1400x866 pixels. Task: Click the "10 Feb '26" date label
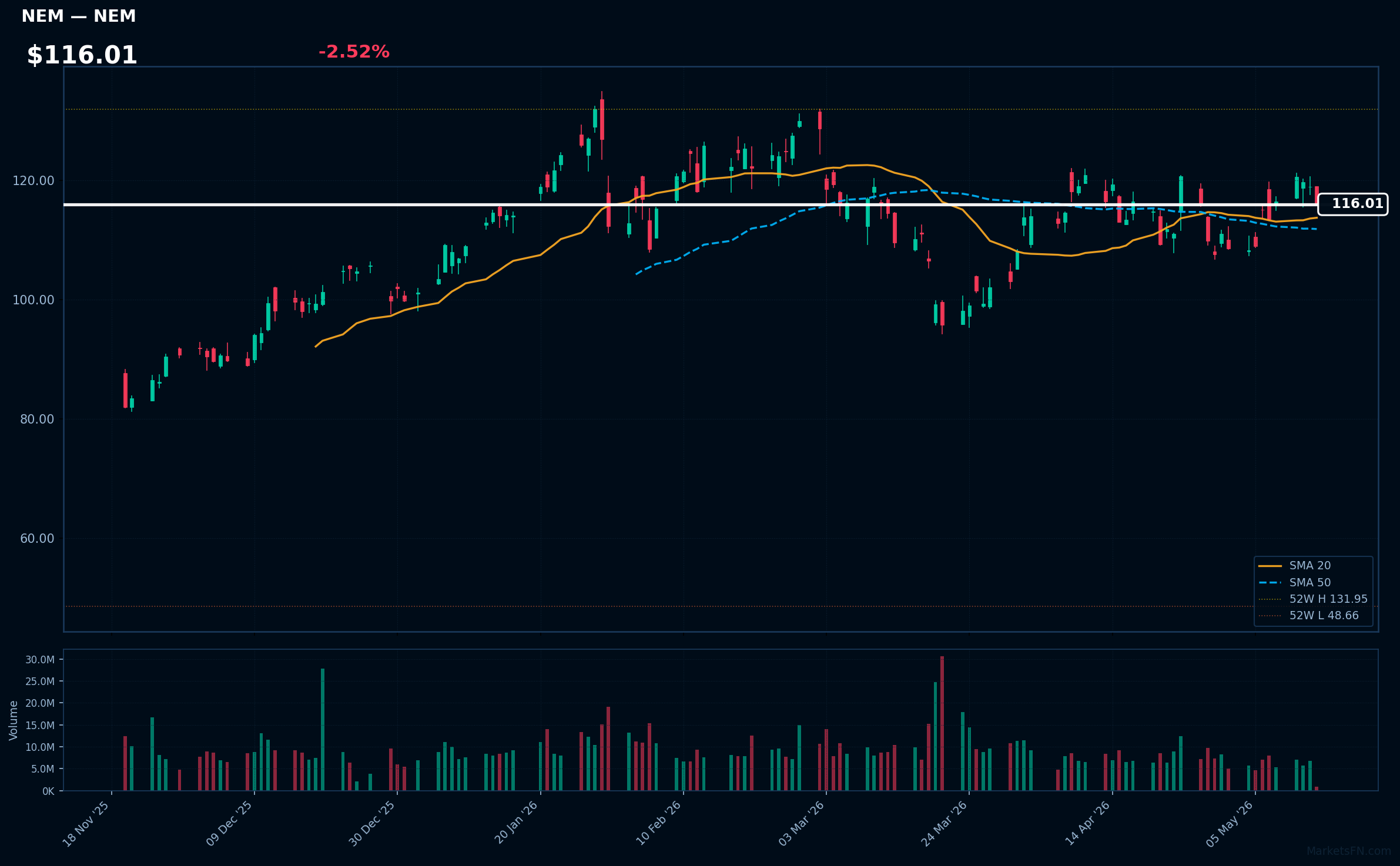[658, 824]
